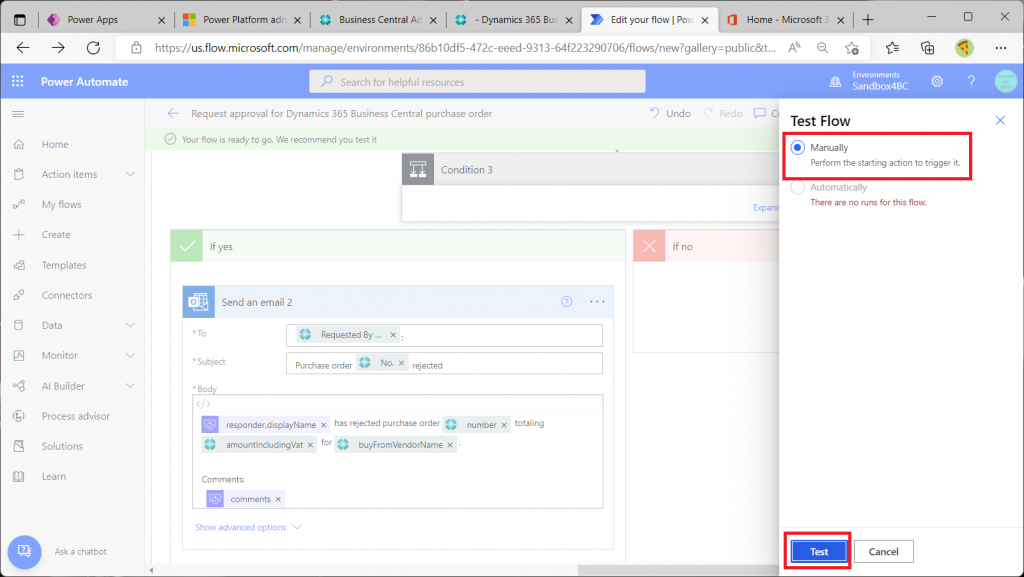Screen dimensions: 1024x577
Task: Open the chatbot assistant icon
Action: coord(25,552)
